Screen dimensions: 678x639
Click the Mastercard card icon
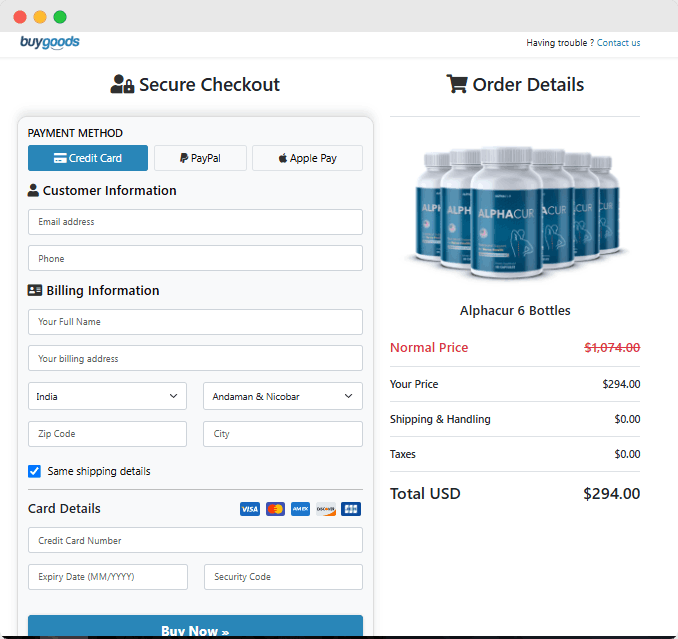click(x=275, y=509)
